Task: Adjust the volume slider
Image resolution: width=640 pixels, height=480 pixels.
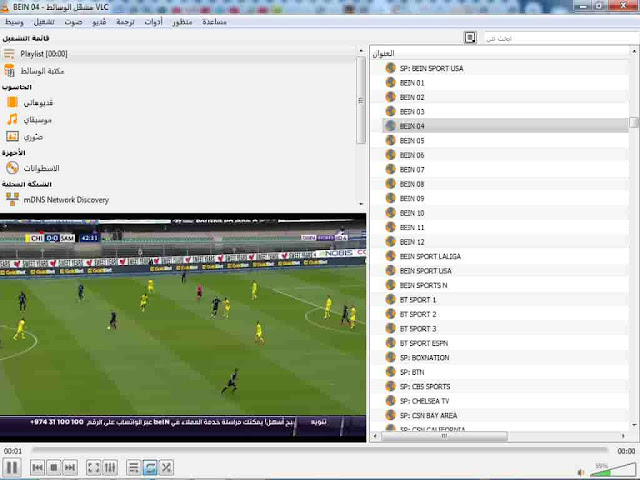Action: click(612, 470)
